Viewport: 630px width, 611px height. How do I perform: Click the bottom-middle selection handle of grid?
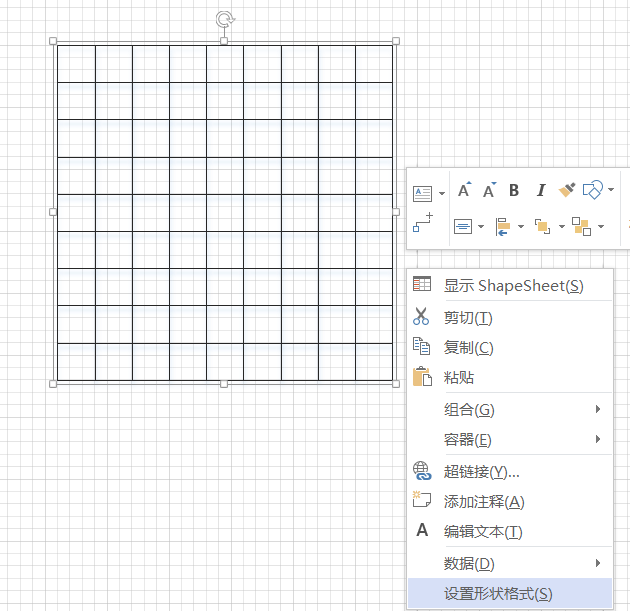(x=224, y=384)
